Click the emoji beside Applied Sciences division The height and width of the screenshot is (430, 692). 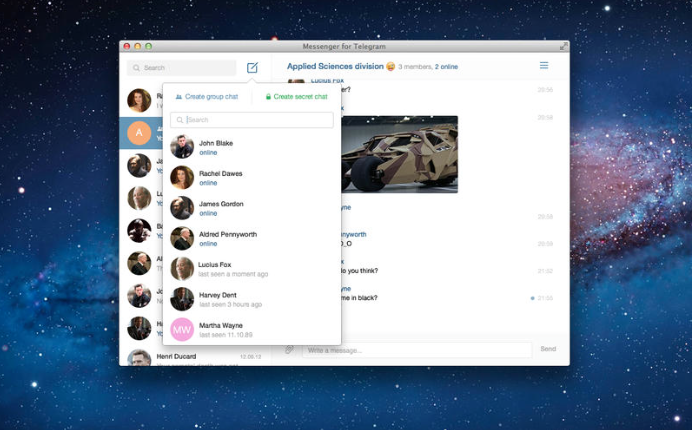click(x=391, y=67)
